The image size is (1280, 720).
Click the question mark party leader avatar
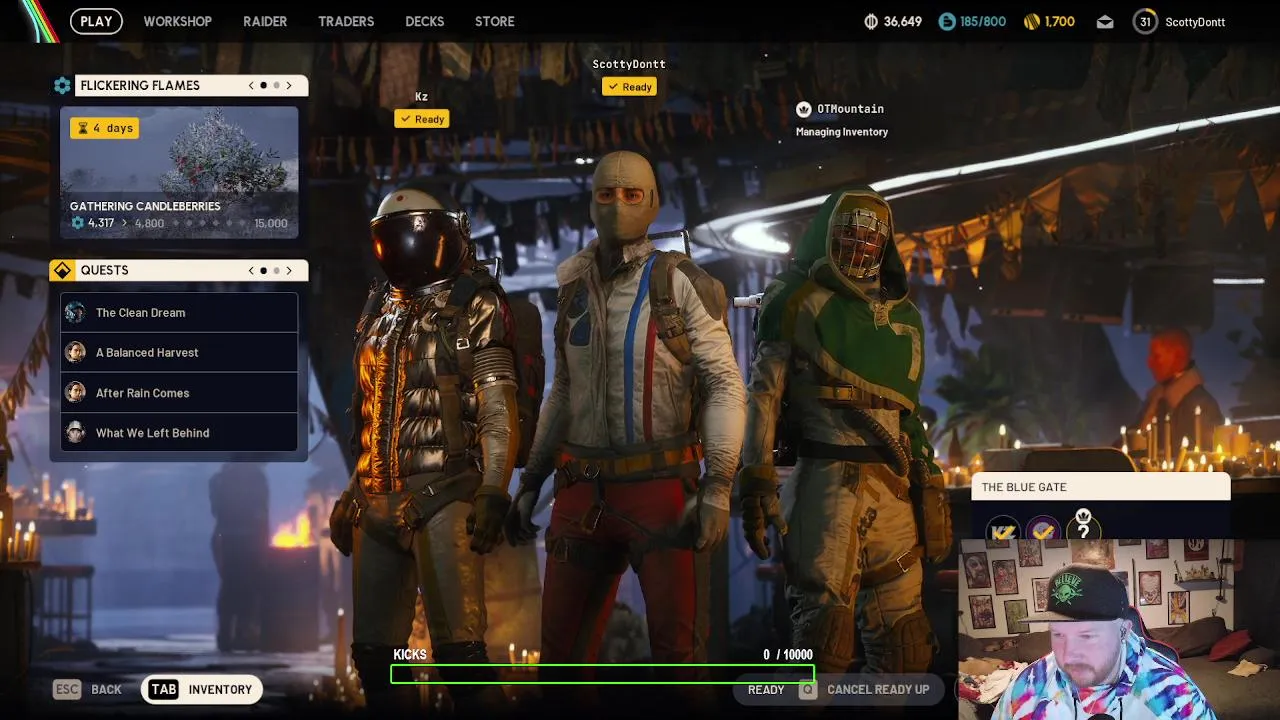(1083, 530)
